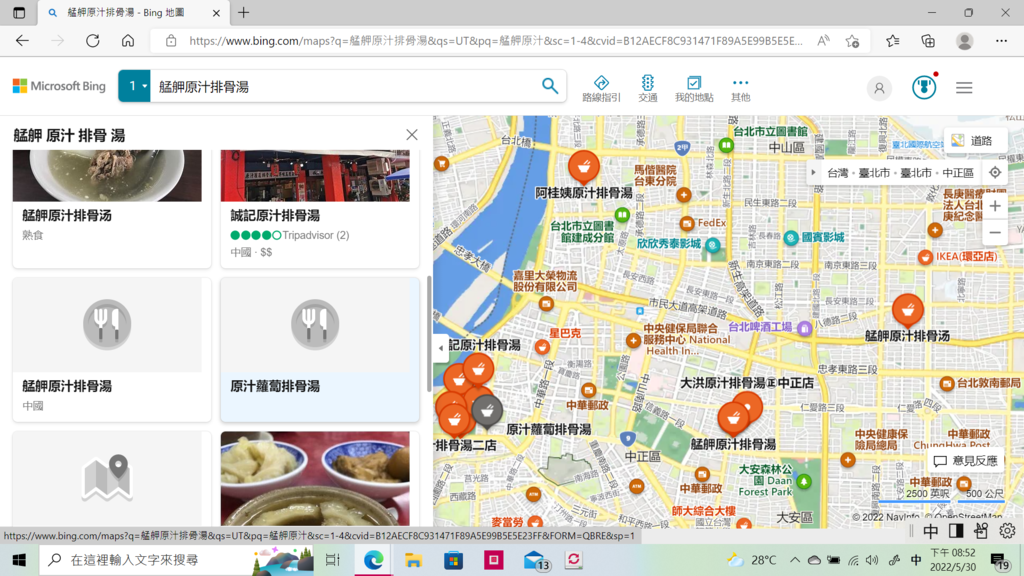This screenshot has width=1024, height=576.
Task: Add this page to favorites star
Action: point(852,40)
